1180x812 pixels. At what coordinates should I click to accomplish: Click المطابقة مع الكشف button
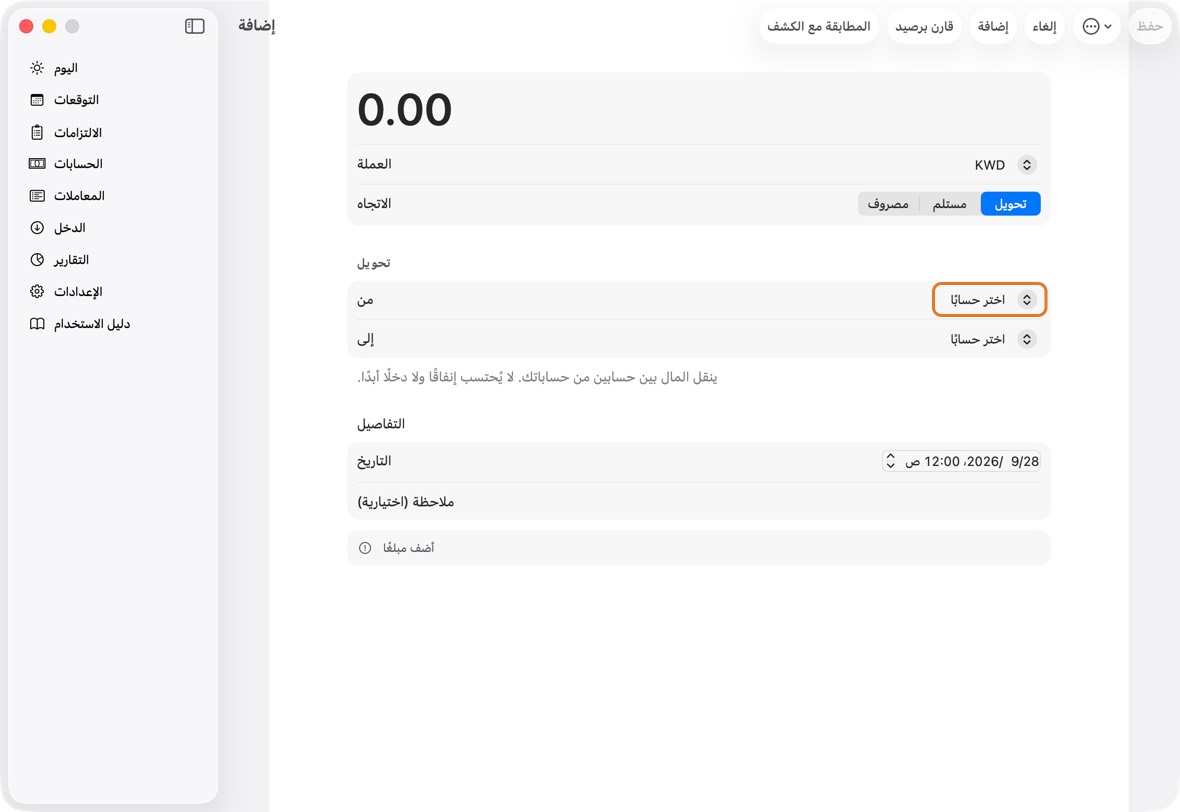coord(819,26)
